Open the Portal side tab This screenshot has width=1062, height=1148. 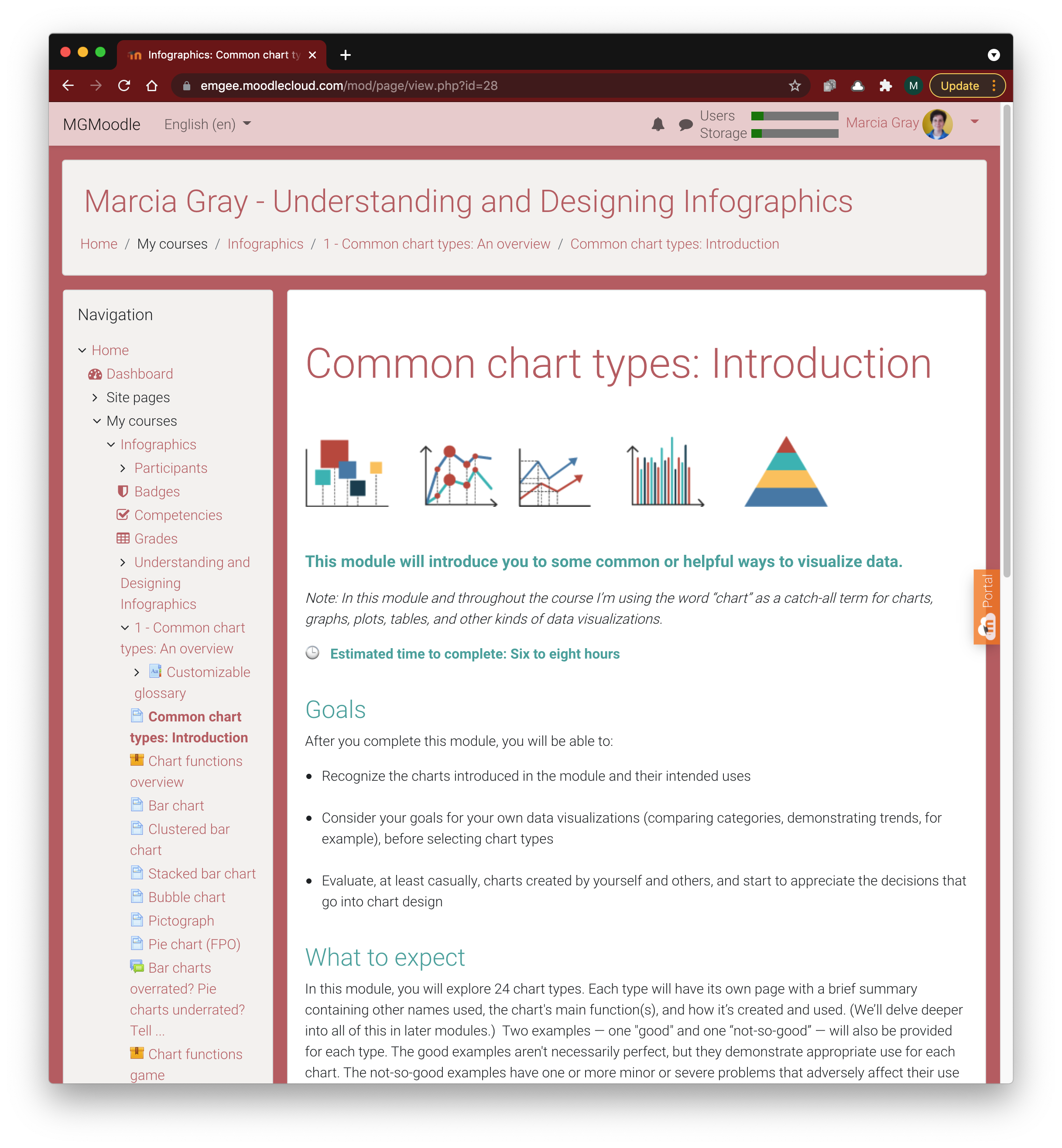coord(987,606)
